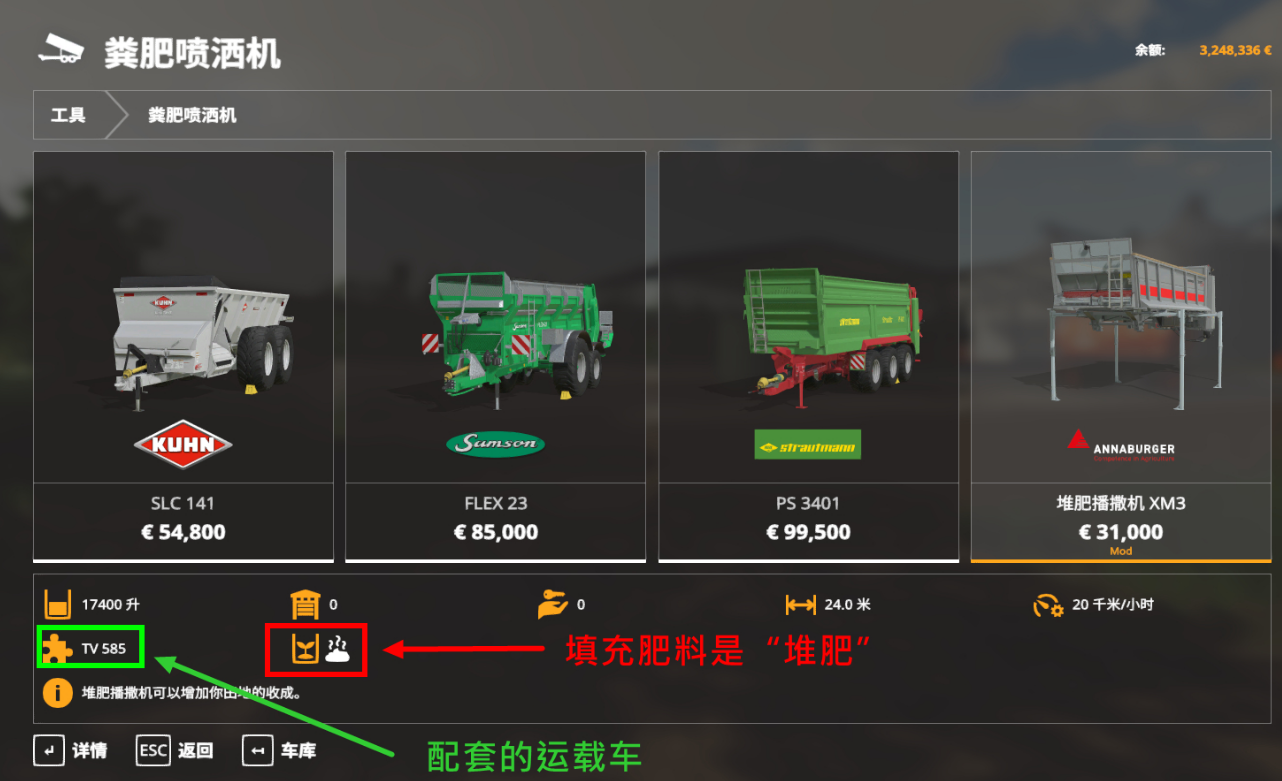Screen dimensions: 1282x781
Task: Click the manure spreader trailer icon in header
Action: pos(60,49)
